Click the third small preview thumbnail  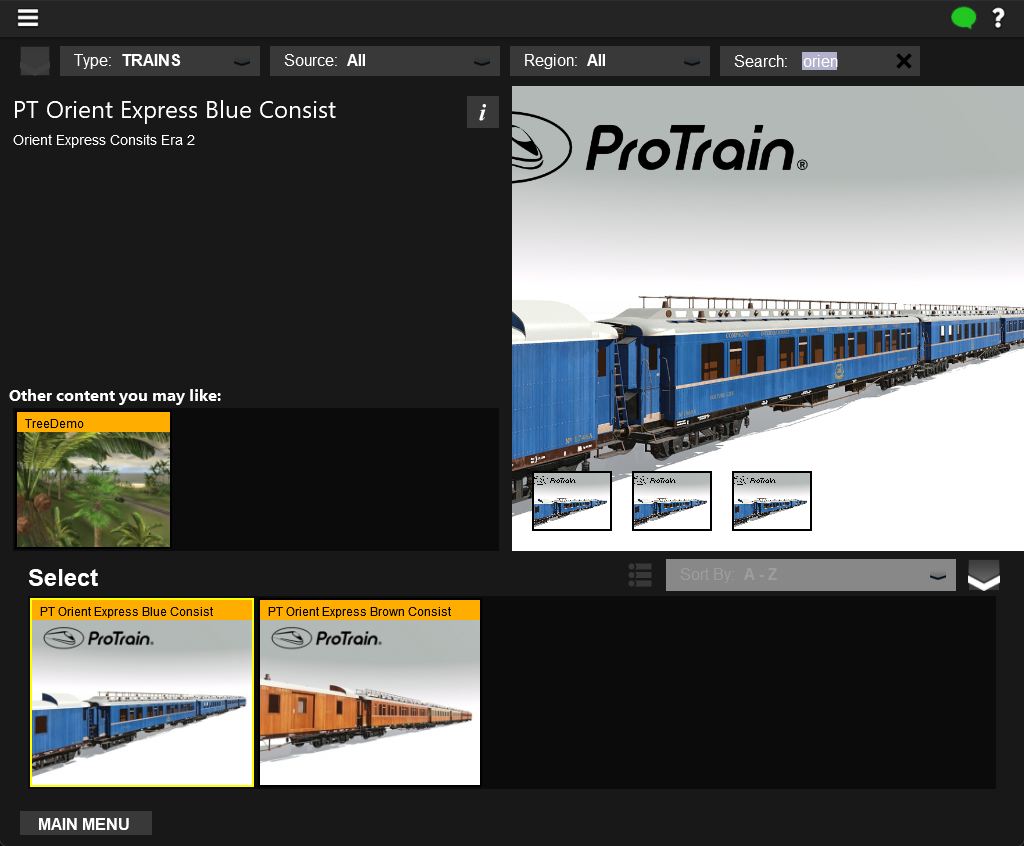point(771,500)
